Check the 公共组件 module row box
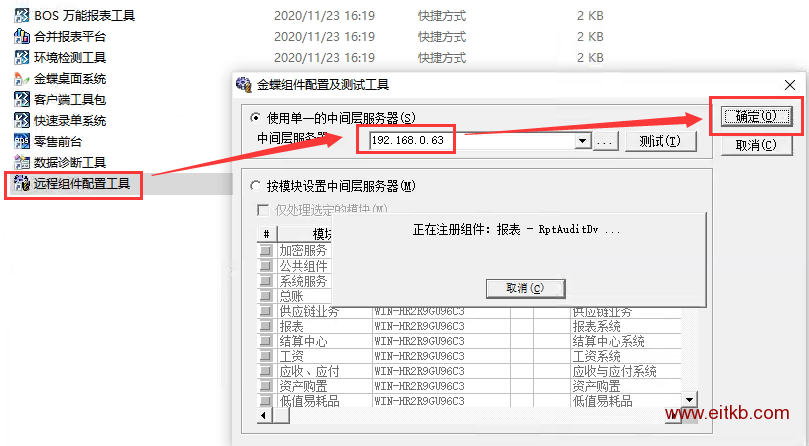The width and height of the screenshot is (809, 446). 265,266
